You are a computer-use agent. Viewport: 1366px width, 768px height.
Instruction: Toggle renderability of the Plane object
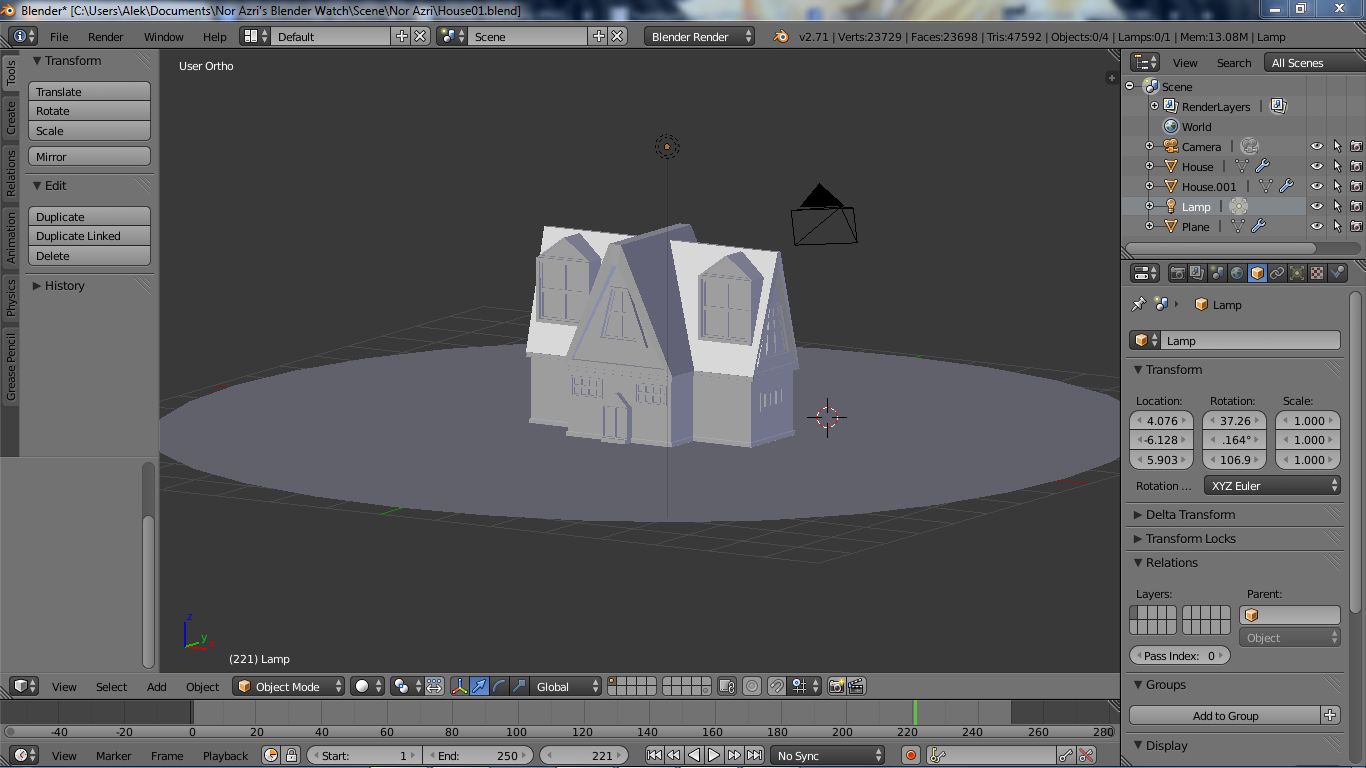(1356, 227)
